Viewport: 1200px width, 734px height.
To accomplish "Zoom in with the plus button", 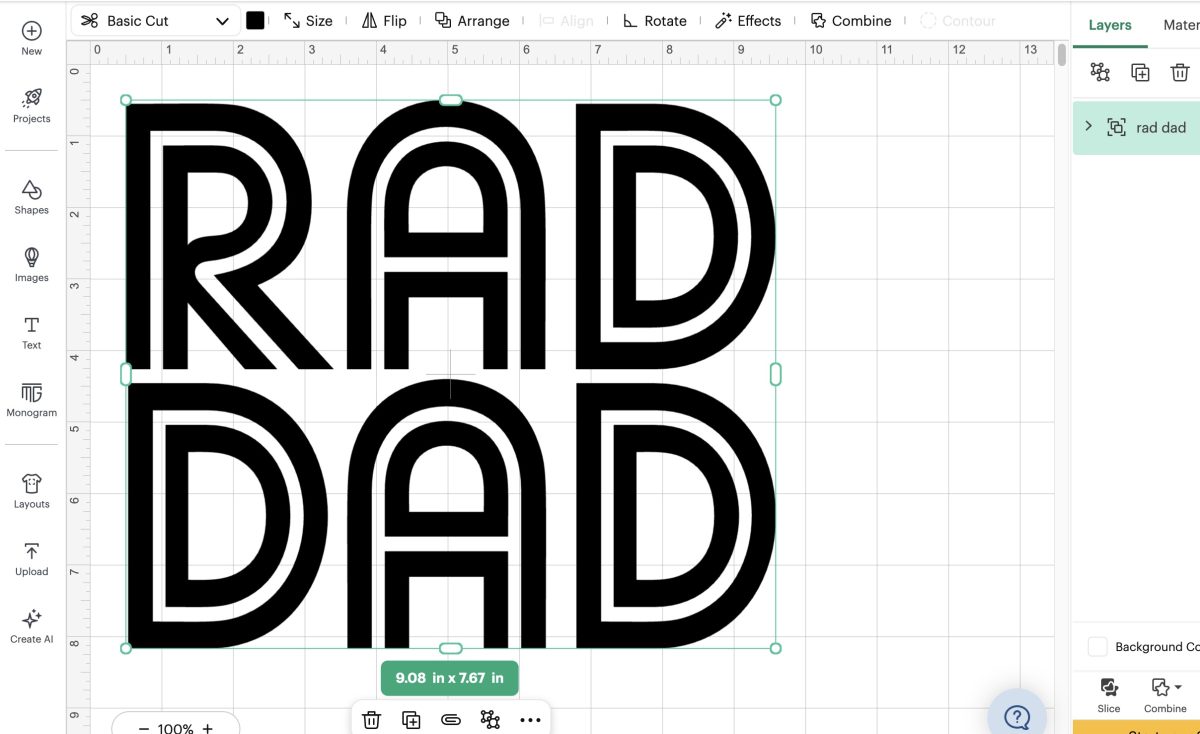I will click(208, 729).
